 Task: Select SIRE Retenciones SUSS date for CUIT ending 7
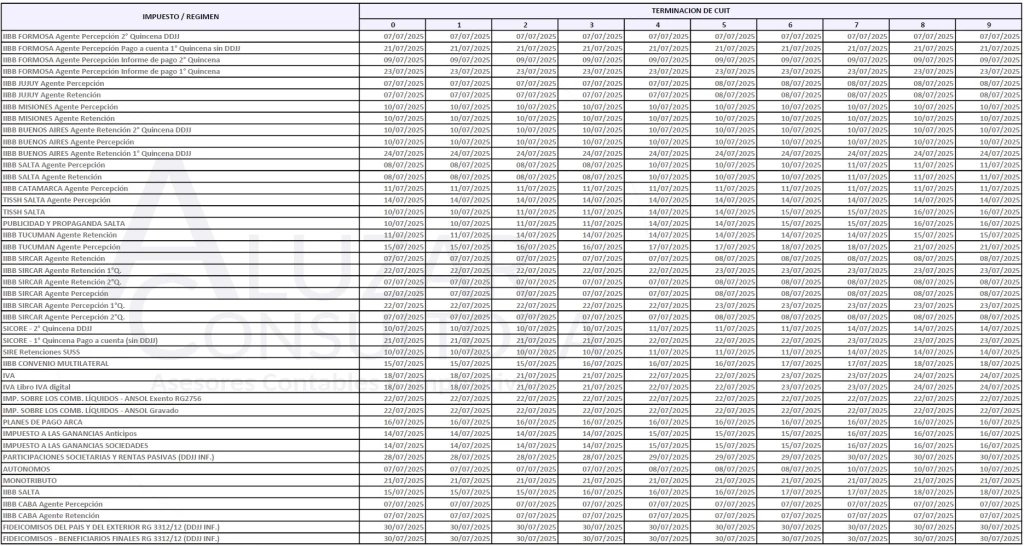(x=867, y=352)
